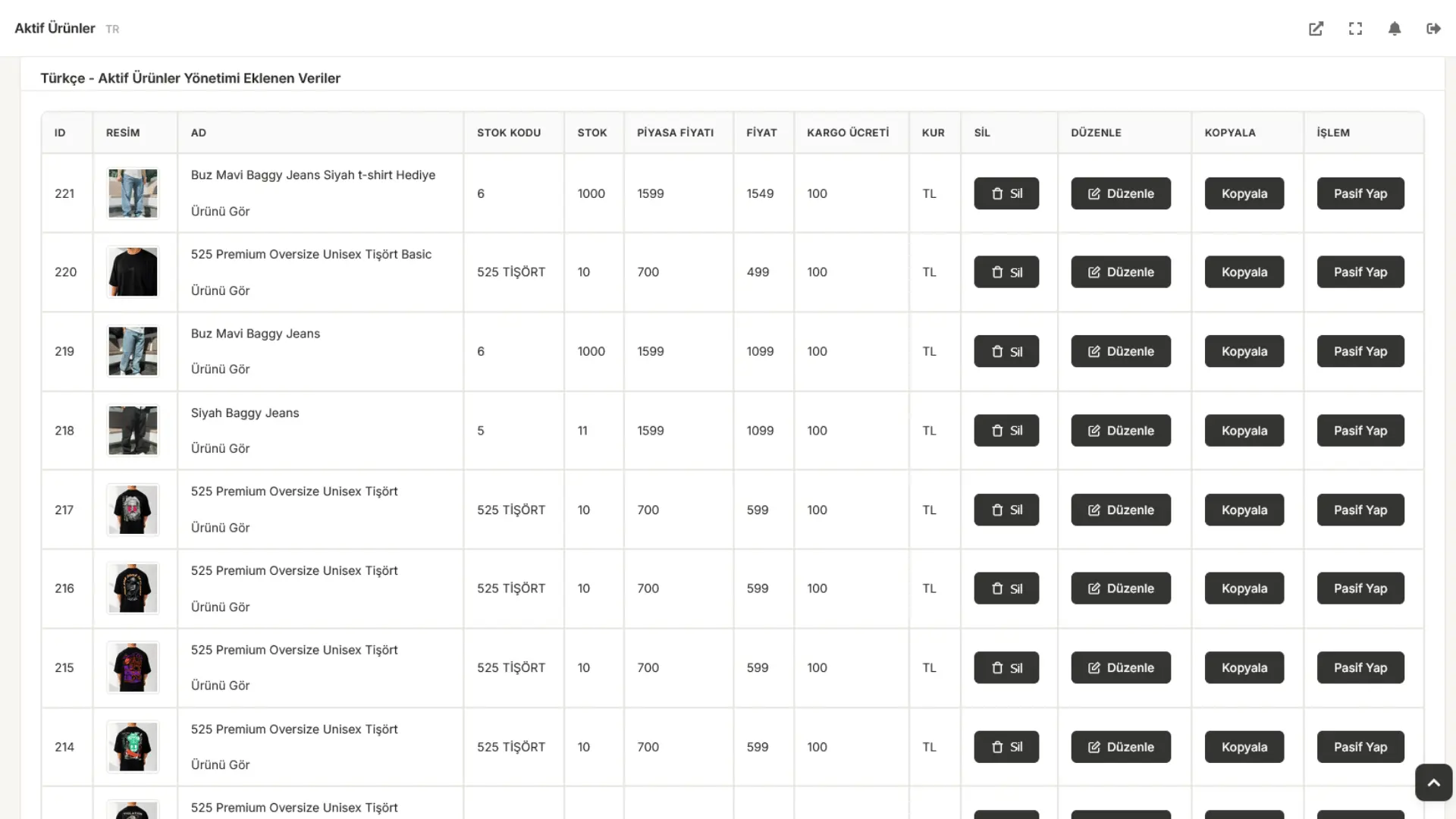Click Pasif Yap for product 218

pos(1360,431)
